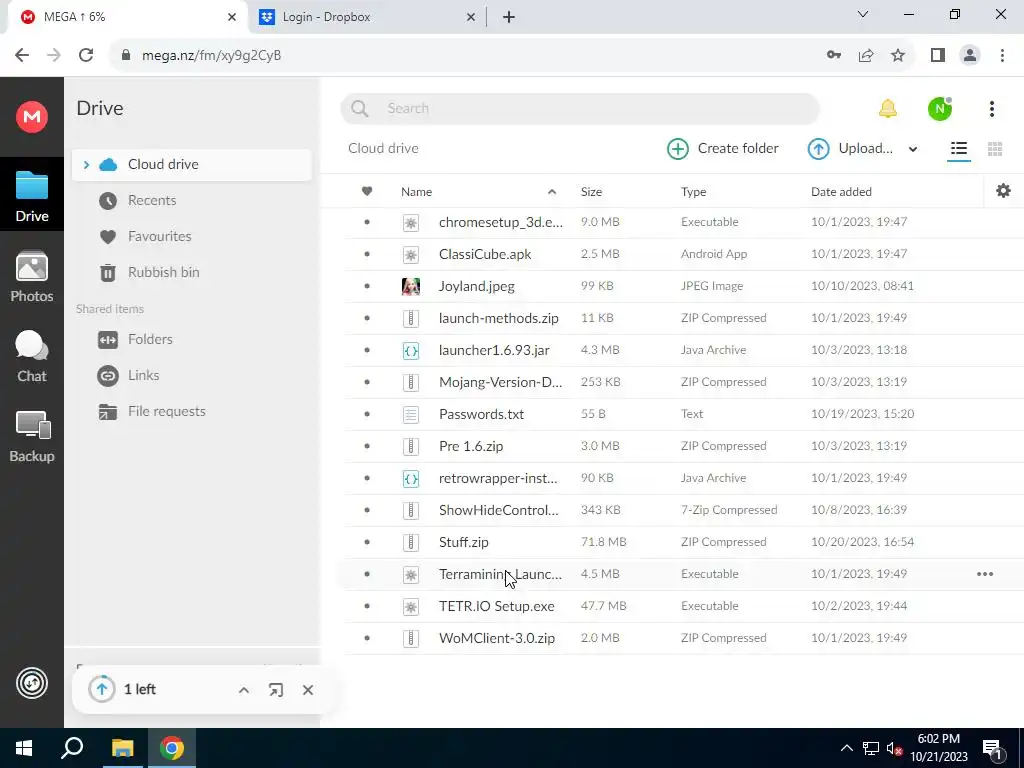The width and height of the screenshot is (1024, 768).
Task: Bookmark this page star
Action: click(x=898, y=56)
